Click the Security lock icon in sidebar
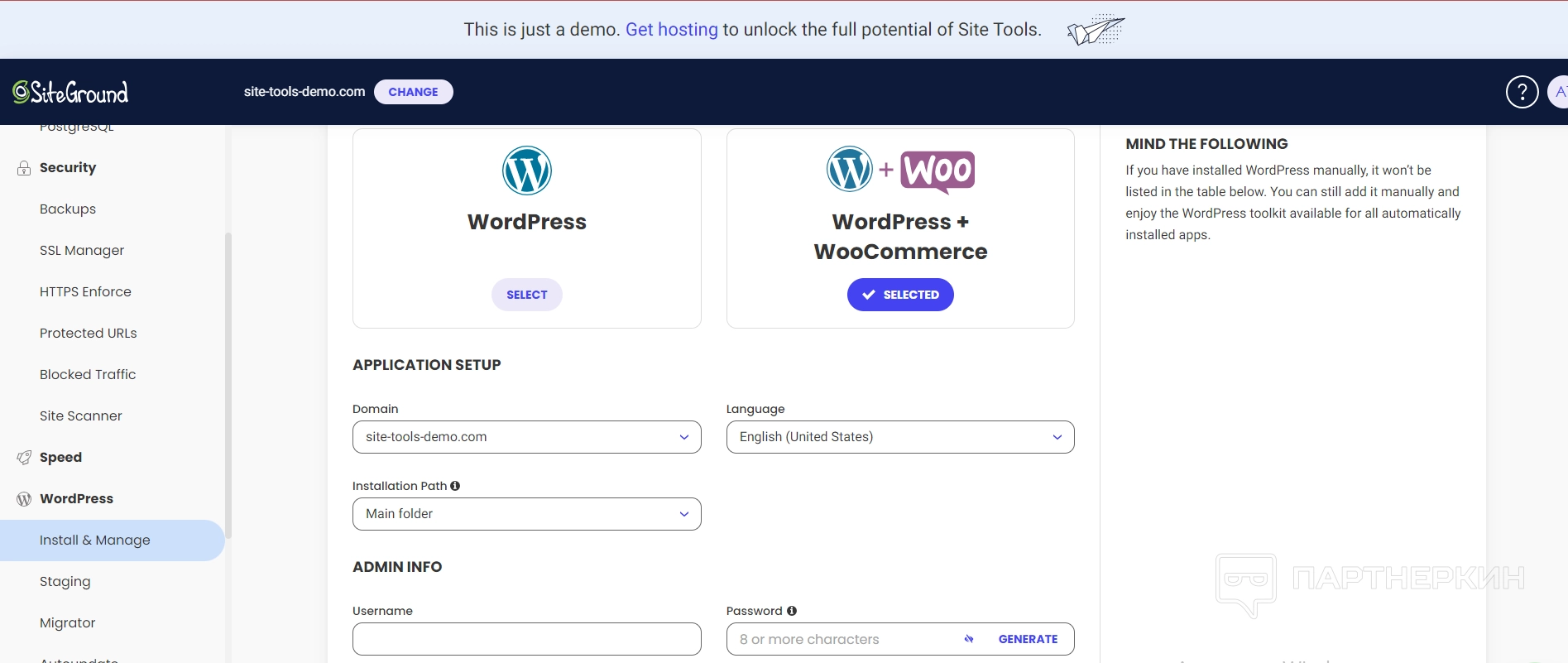The width and height of the screenshot is (1568, 663). pyautogui.click(x=24, y=168)
